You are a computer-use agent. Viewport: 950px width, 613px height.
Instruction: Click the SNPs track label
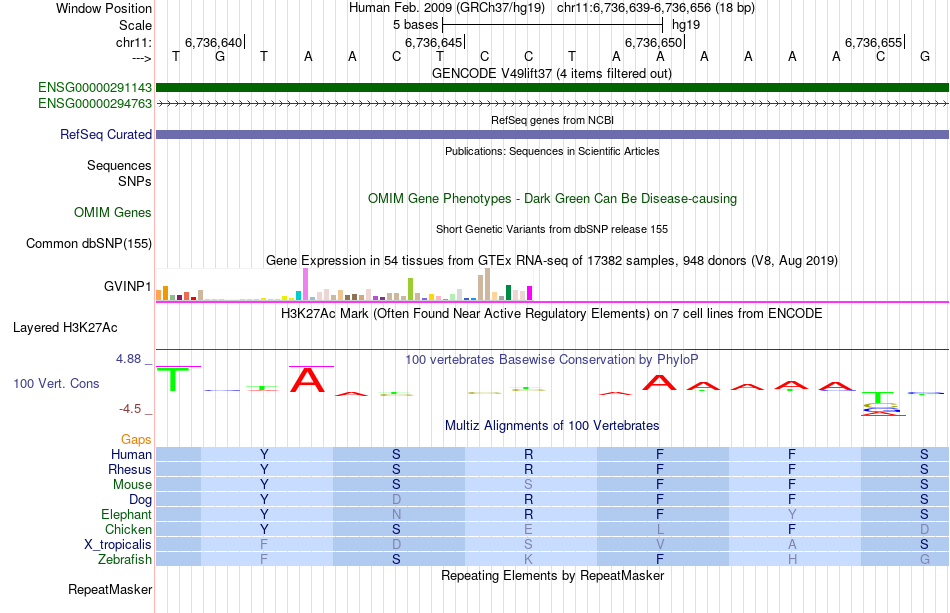[135, 181]
